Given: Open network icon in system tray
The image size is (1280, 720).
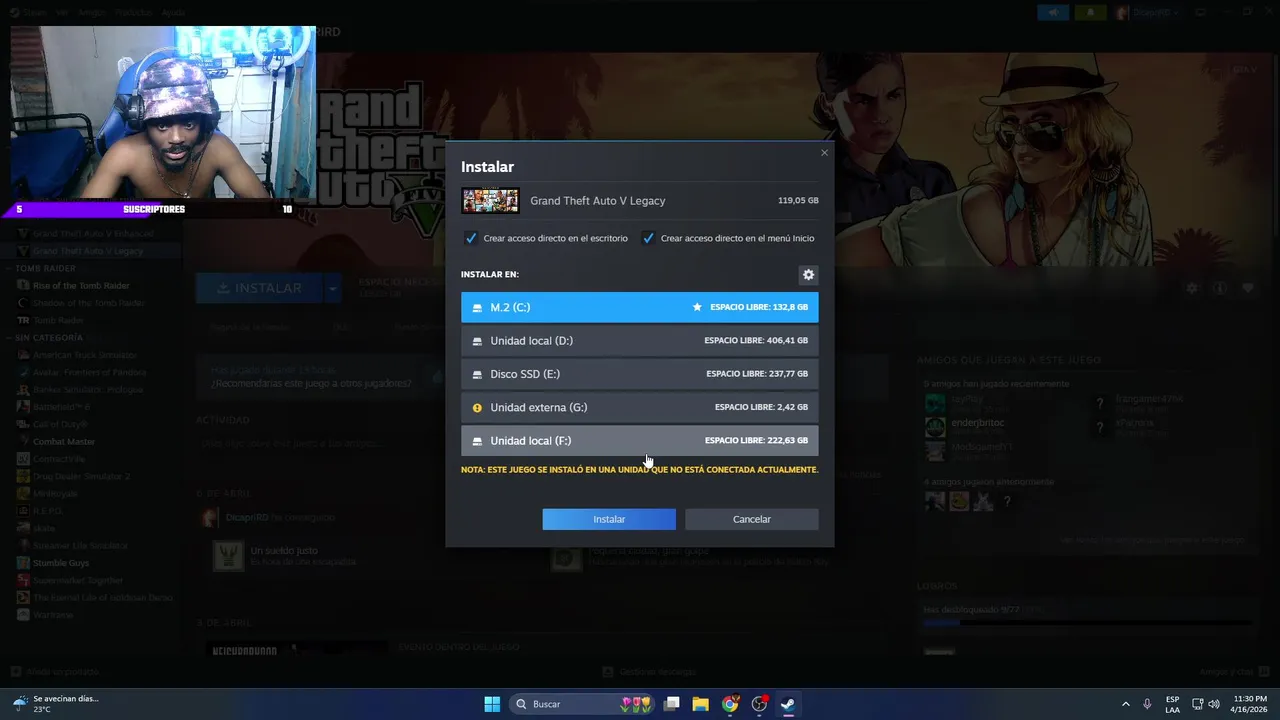Looking at the screenshot, I should point(1198,704).
